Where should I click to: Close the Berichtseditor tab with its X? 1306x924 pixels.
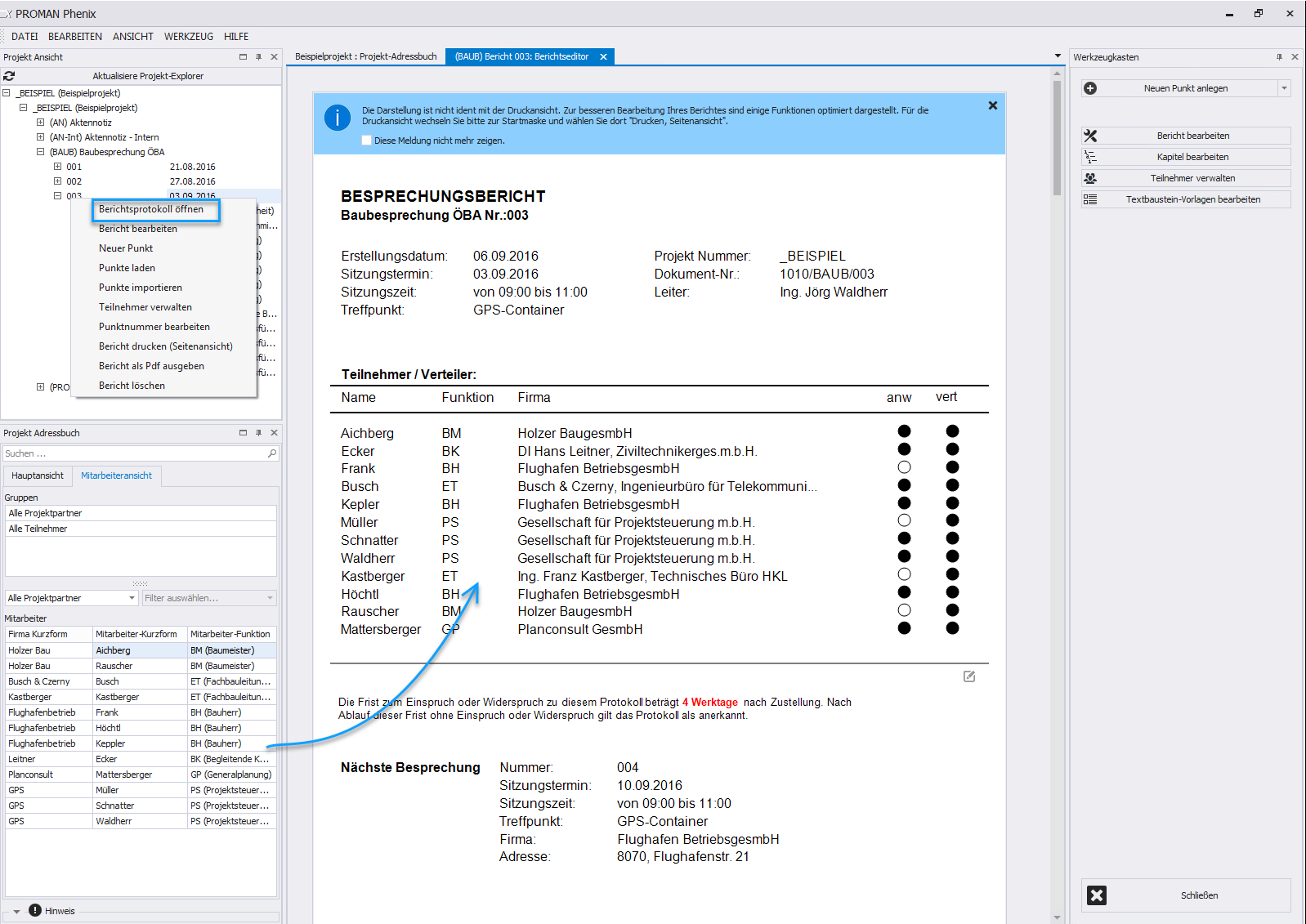pos(603,57)
